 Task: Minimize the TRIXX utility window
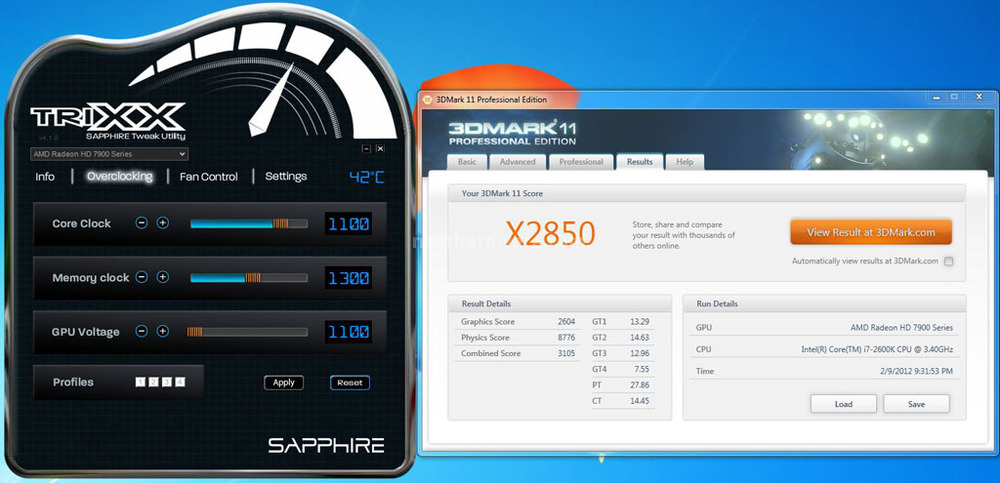click(366, 149)
